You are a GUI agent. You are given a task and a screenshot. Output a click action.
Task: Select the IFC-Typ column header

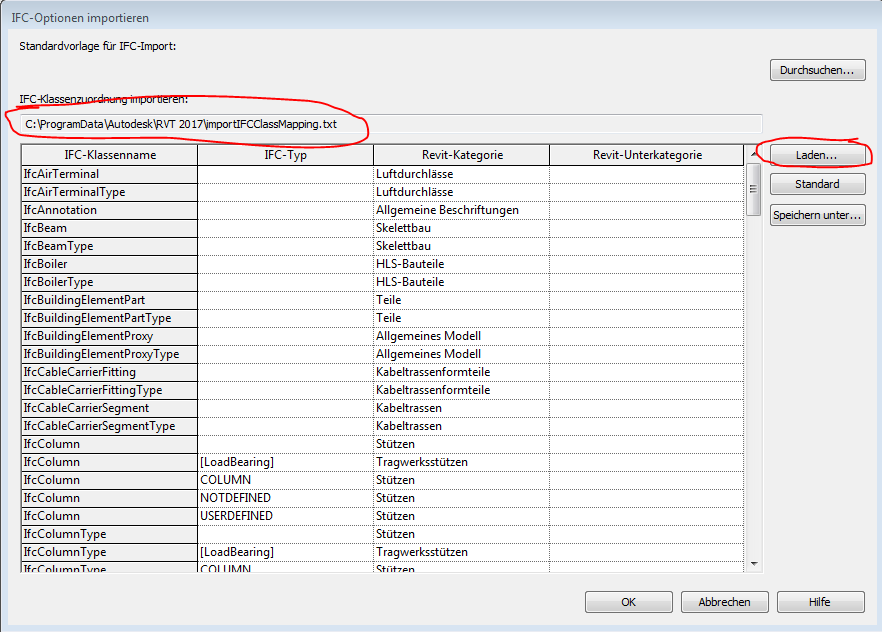click(285, 155)
